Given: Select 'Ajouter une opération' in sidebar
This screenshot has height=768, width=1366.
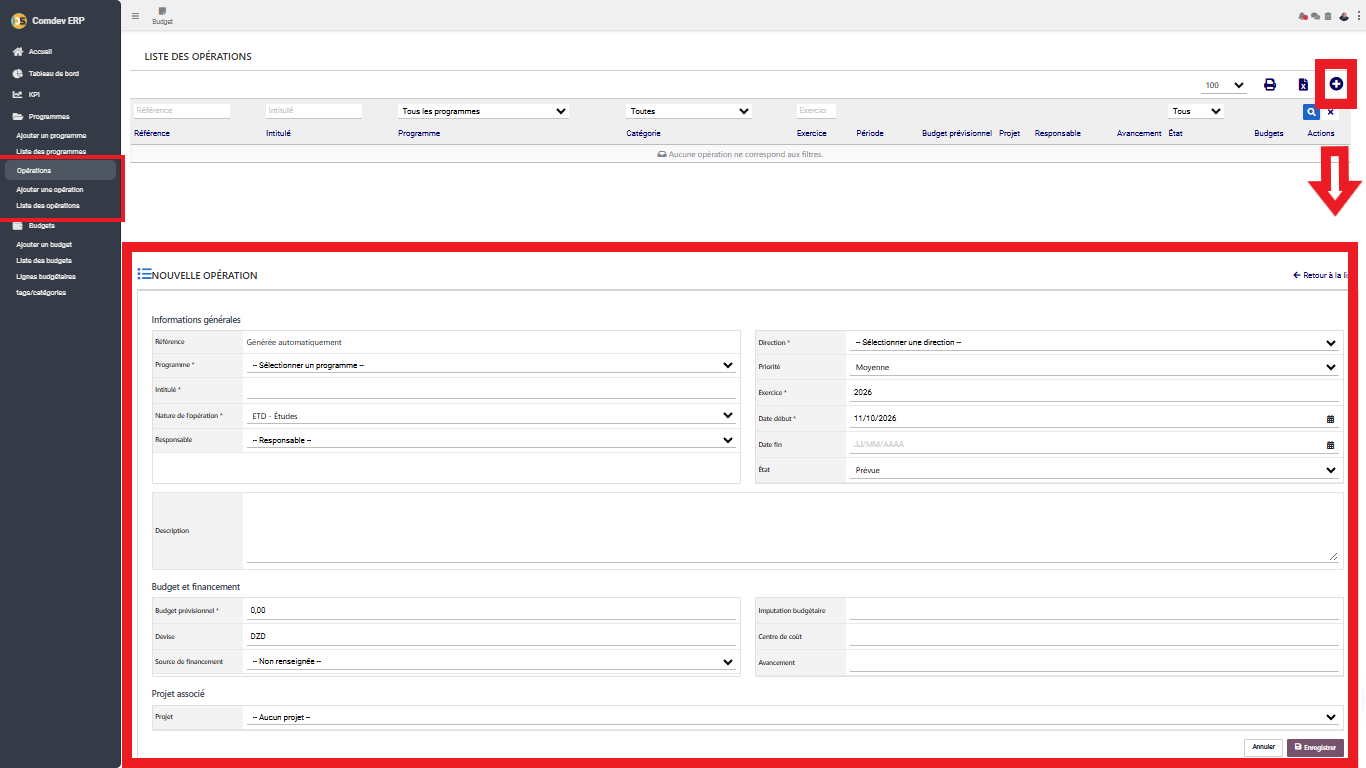Looking at the screenshot, I should pyautogui.click(x=50, y=189).
